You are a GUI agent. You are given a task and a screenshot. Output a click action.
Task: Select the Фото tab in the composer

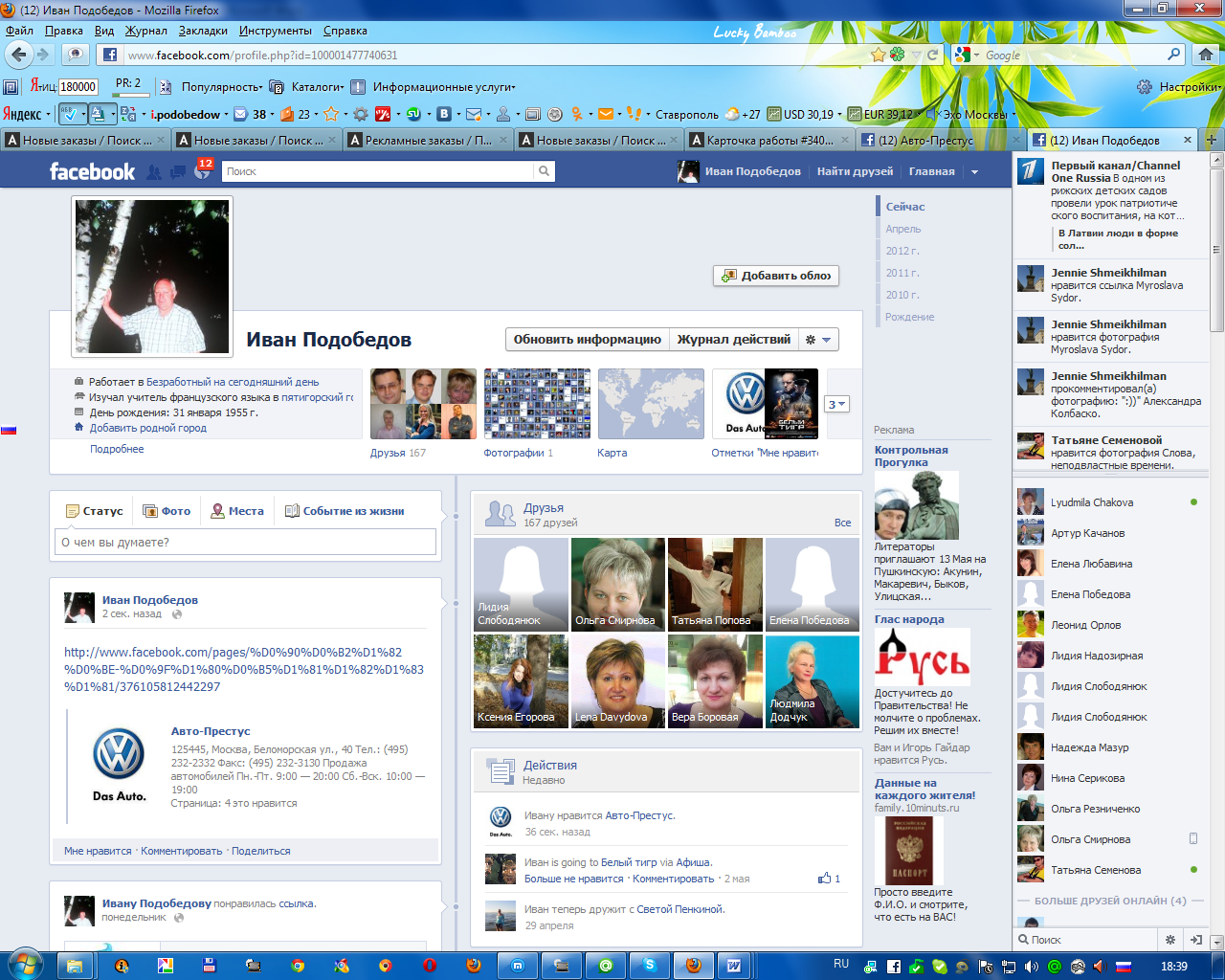click(167, 511)
